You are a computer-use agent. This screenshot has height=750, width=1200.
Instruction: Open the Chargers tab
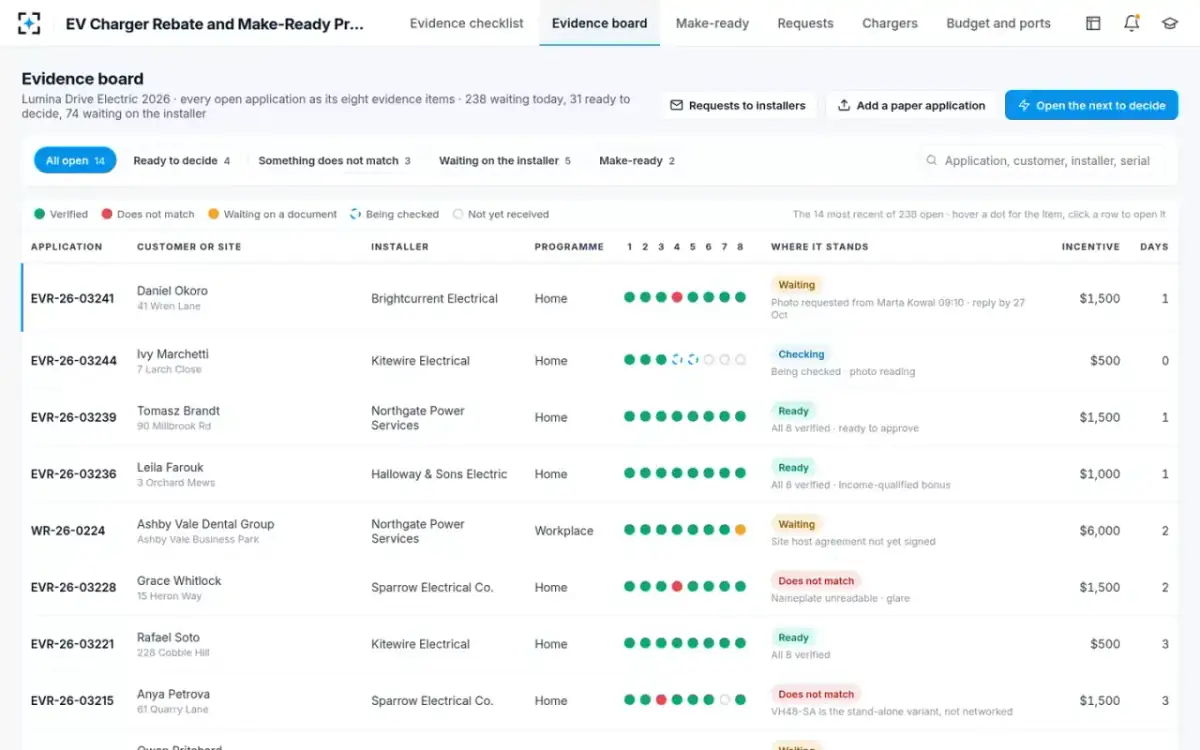[890, 23]
